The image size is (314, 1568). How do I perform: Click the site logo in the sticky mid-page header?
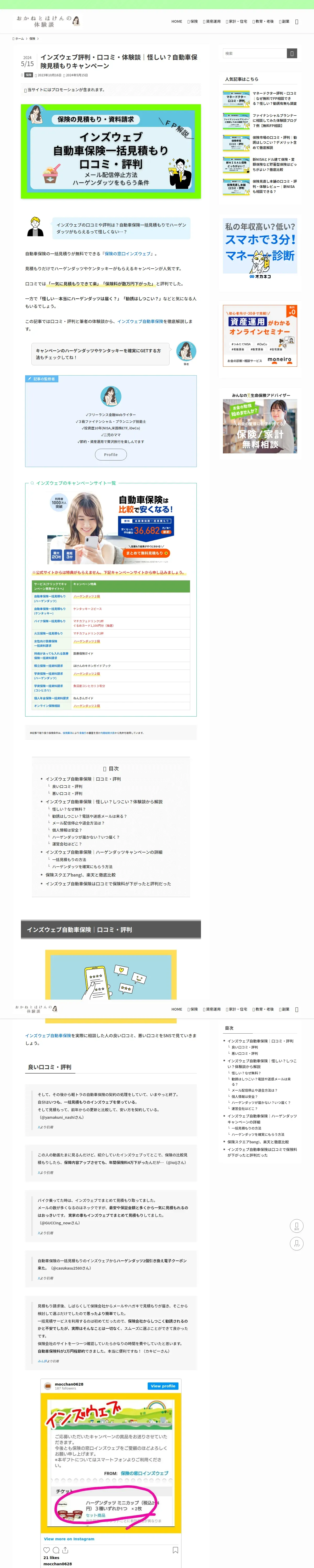(37, 1009)
